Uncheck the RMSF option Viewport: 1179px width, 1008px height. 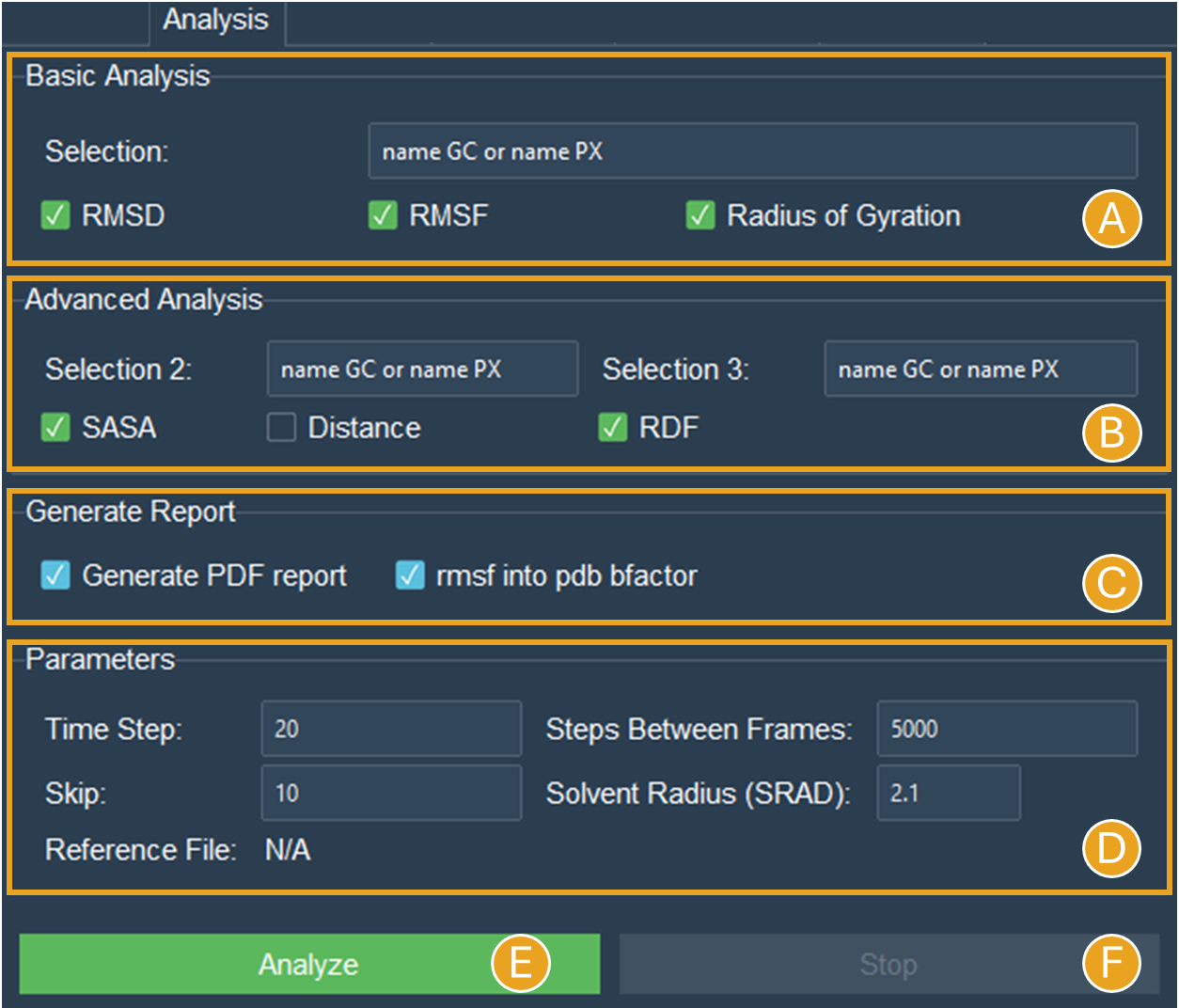(x=383, y=215)
